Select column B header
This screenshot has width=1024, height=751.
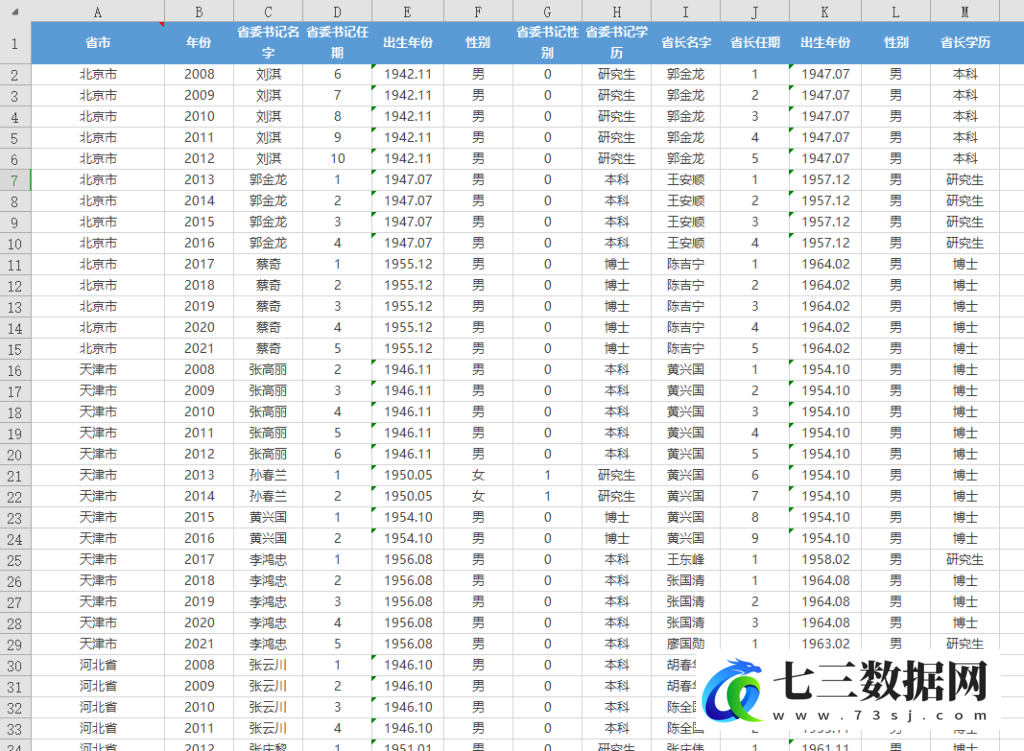(x=199, y=11)
